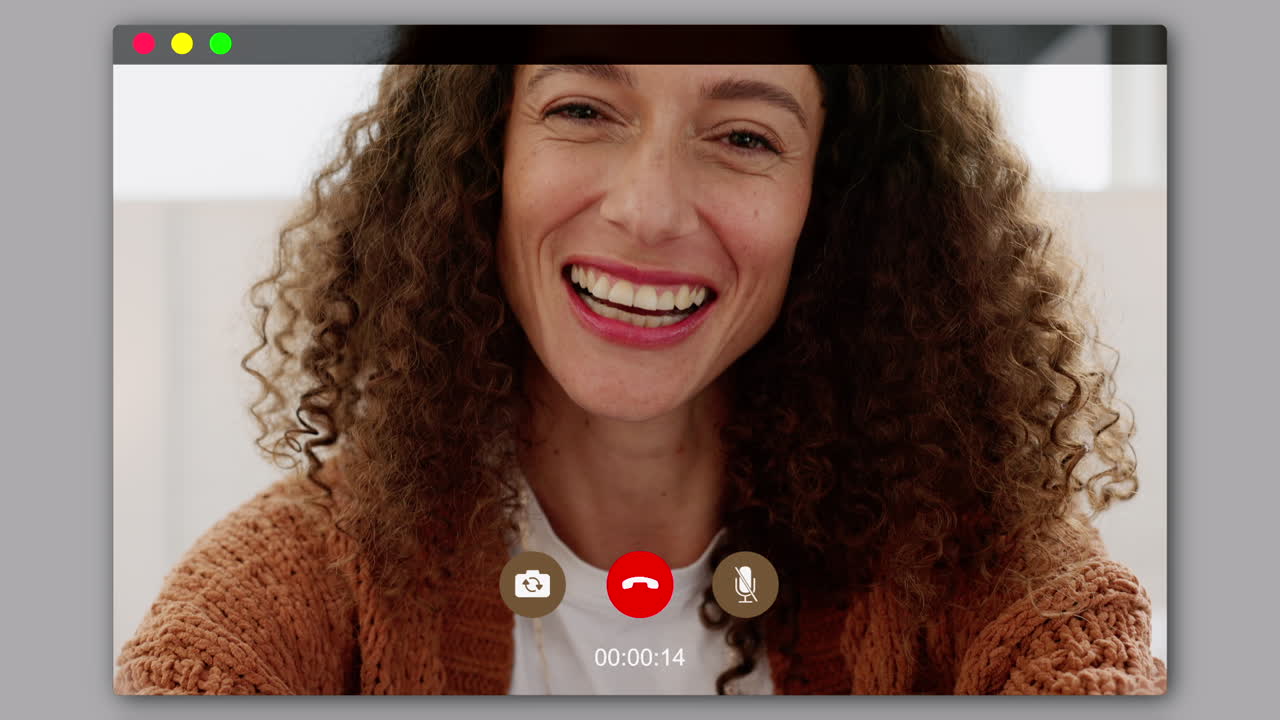Click the yellow minimize circle
The image size is (1280, 720).
coord(182,43)
